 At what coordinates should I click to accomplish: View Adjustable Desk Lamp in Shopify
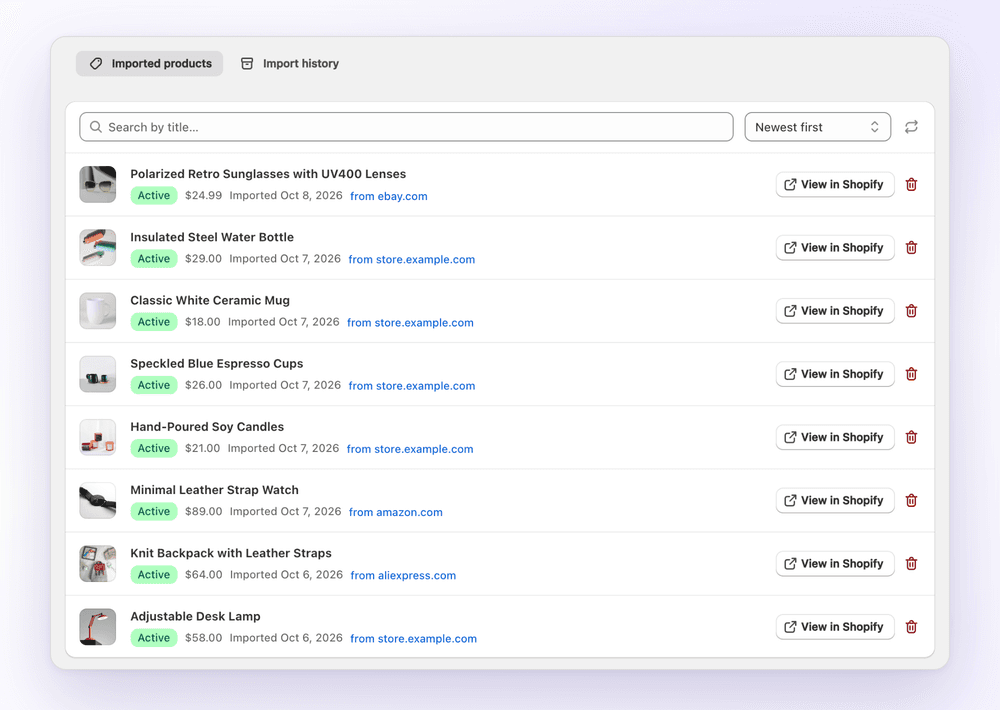pos(835,626)
